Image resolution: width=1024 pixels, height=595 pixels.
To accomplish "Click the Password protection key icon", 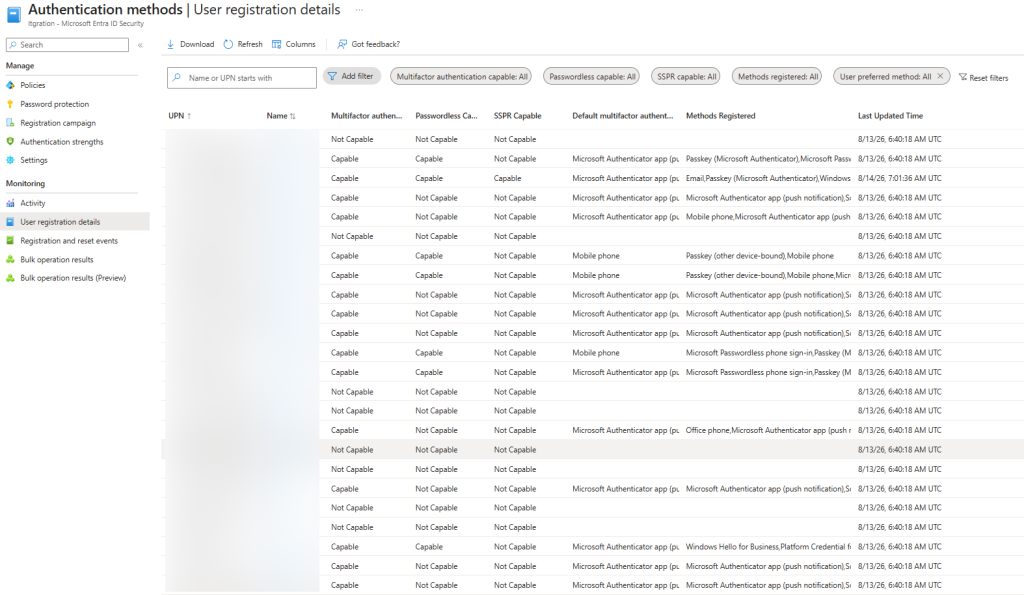I will click(x=10, y=104).
